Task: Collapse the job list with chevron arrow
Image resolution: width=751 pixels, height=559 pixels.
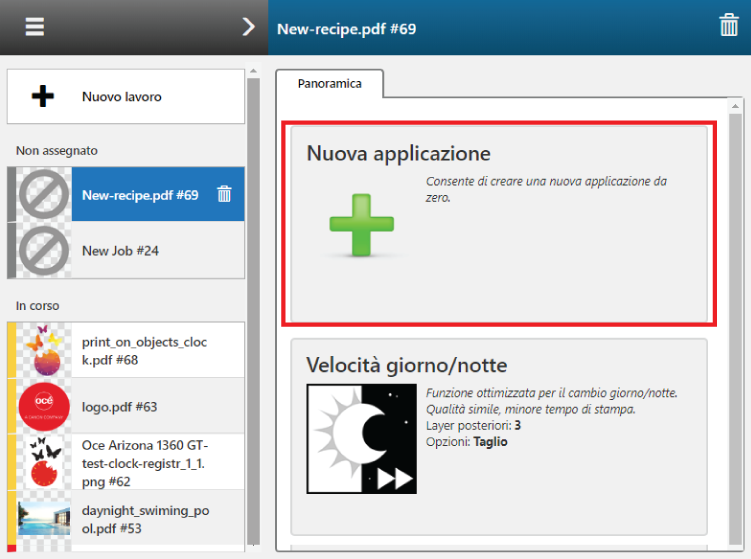Action: (x=248, y=27)
